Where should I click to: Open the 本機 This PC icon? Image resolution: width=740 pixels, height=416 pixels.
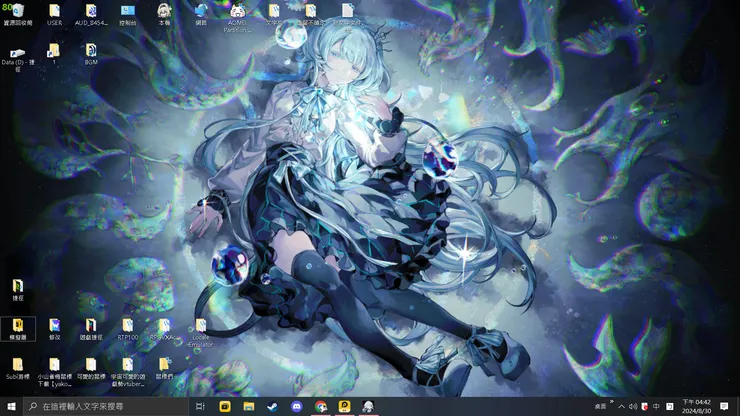[164, 14]
